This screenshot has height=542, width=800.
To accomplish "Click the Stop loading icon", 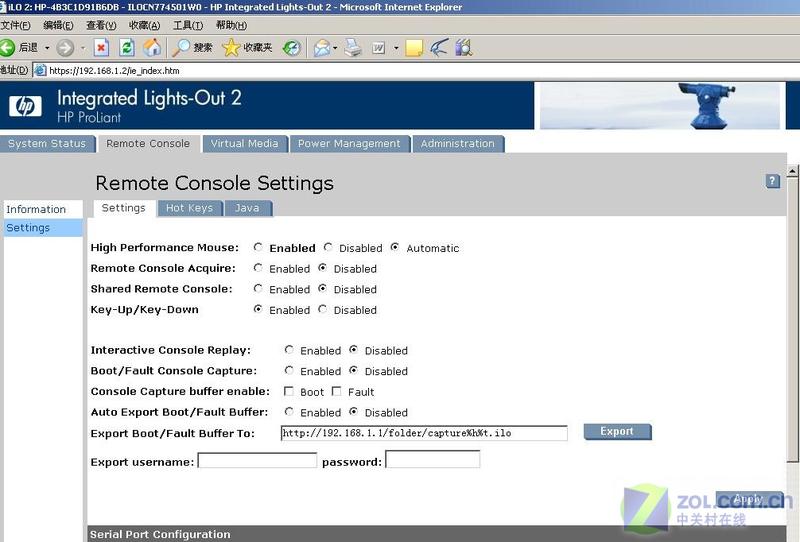I will (x=101, y=48).
